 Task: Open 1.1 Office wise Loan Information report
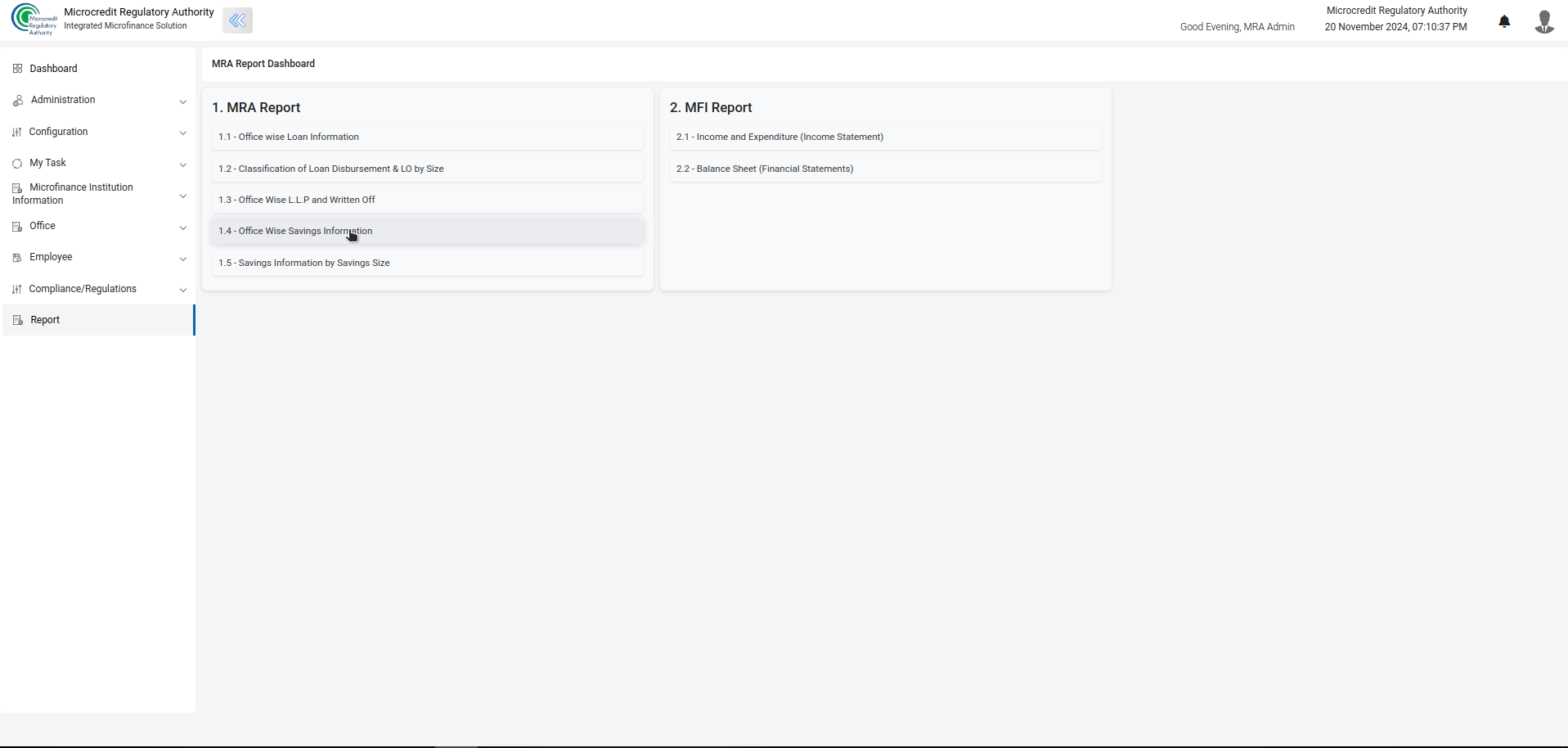(x=428, y=137)
